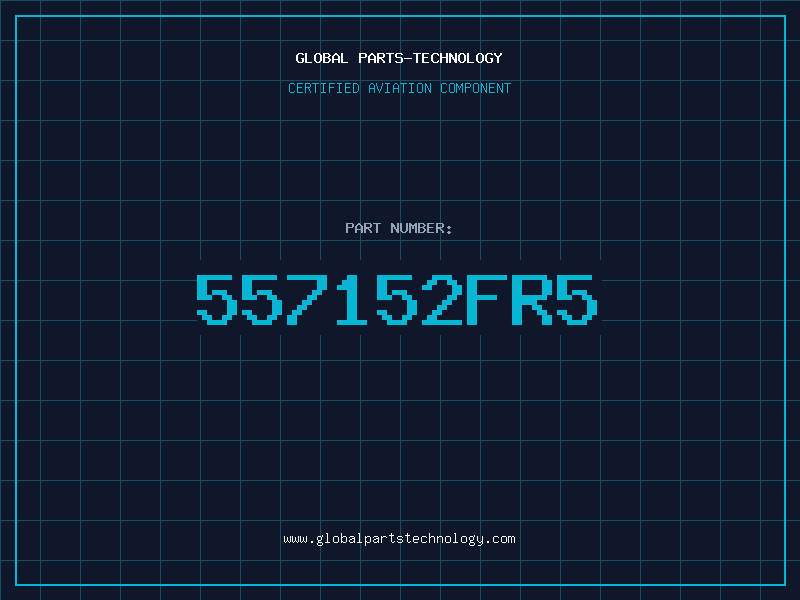Open the www.globalpartstechnology.com link
Screen dimensions: 800x600
[399, 539]
